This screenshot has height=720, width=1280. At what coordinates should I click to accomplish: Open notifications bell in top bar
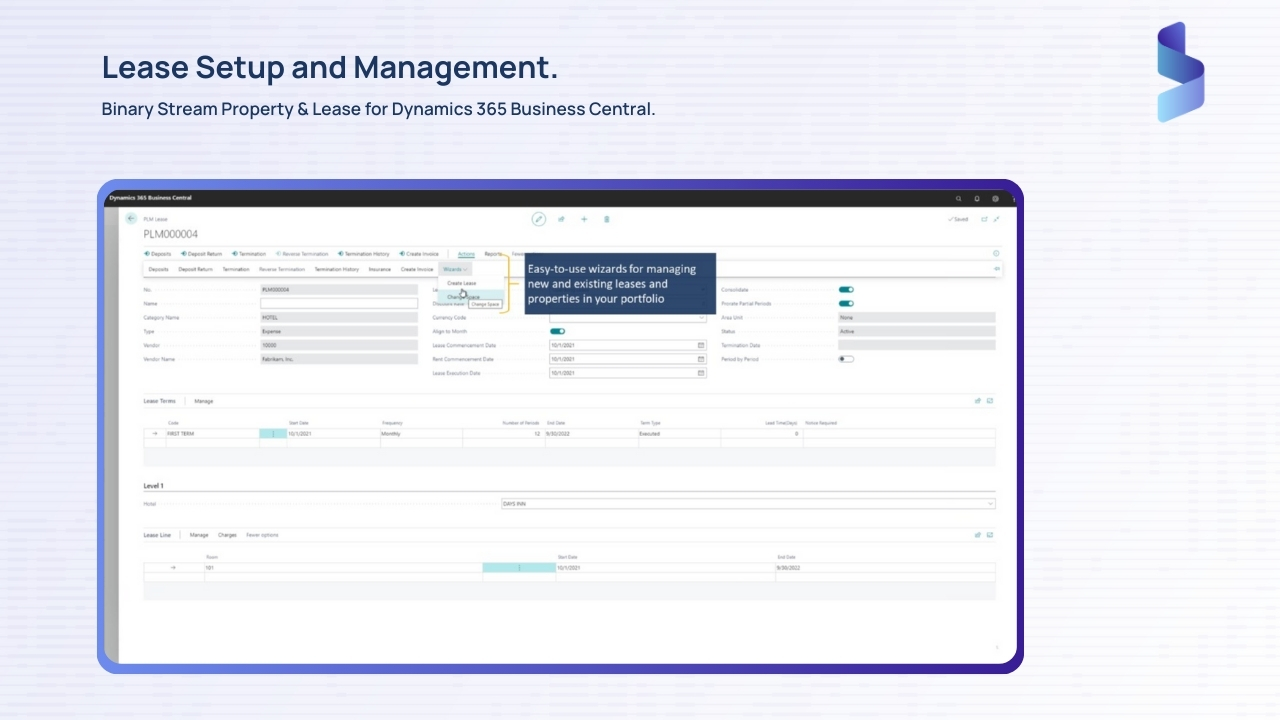[977, 198]
